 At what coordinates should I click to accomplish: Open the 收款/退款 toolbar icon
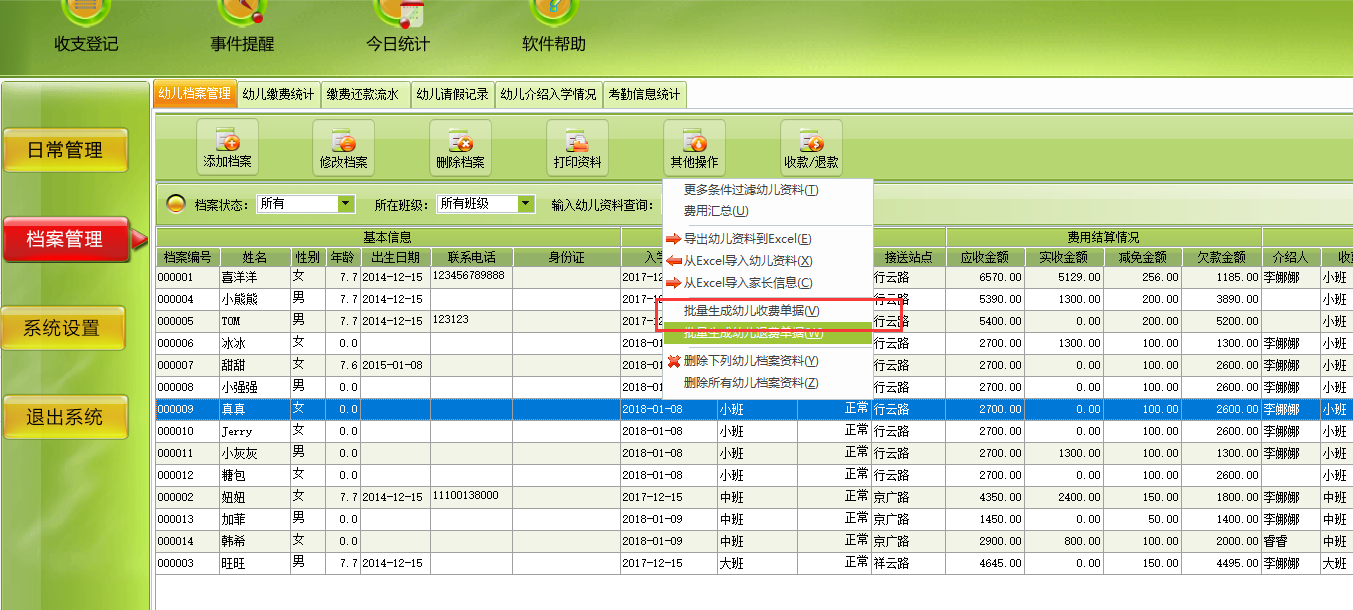click(811, 141)
